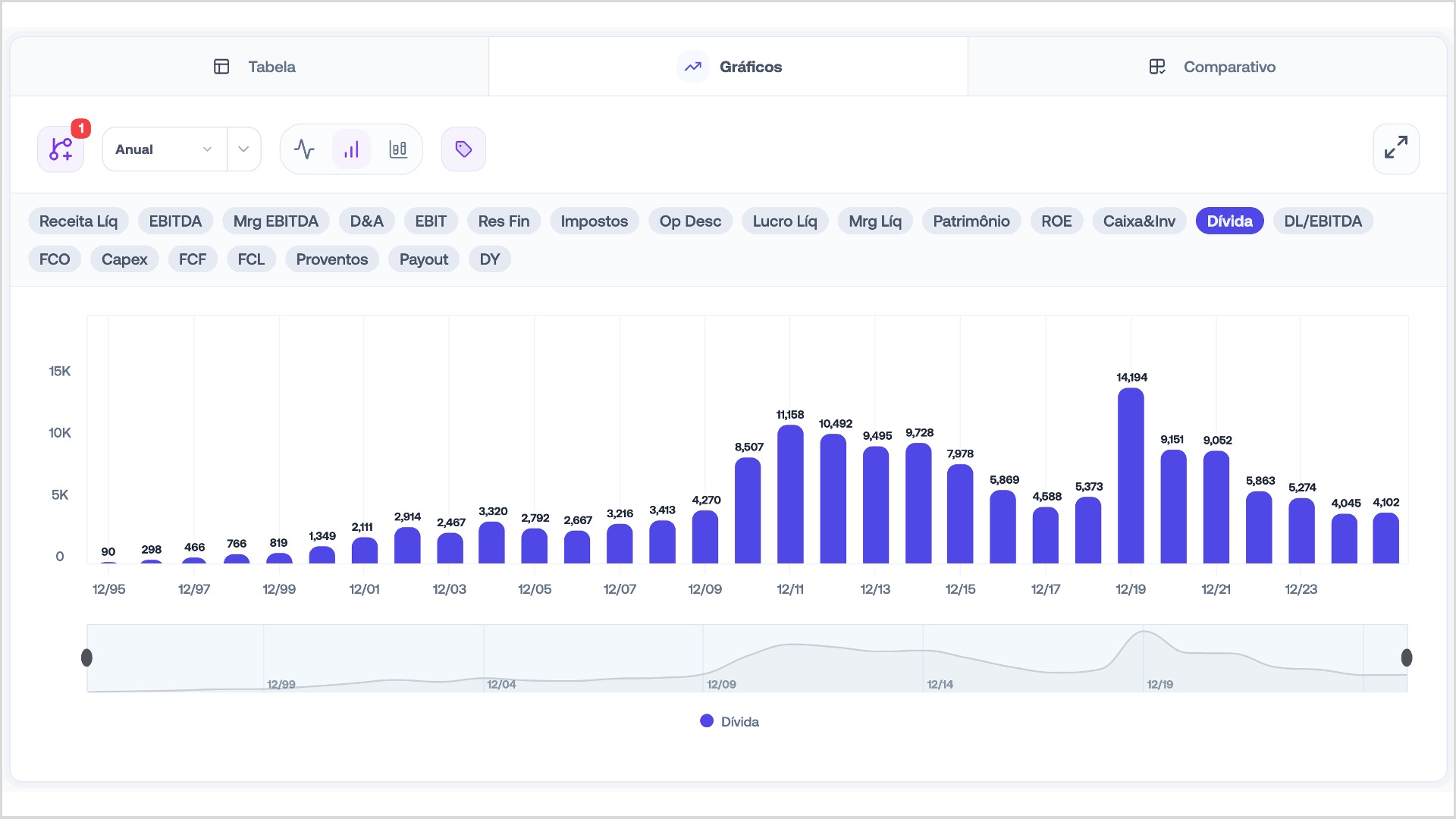Viewport: 1456px width, 819px height.
Task: Expand the chevron beside Anual selector
Action: click(x=243, y=149)
